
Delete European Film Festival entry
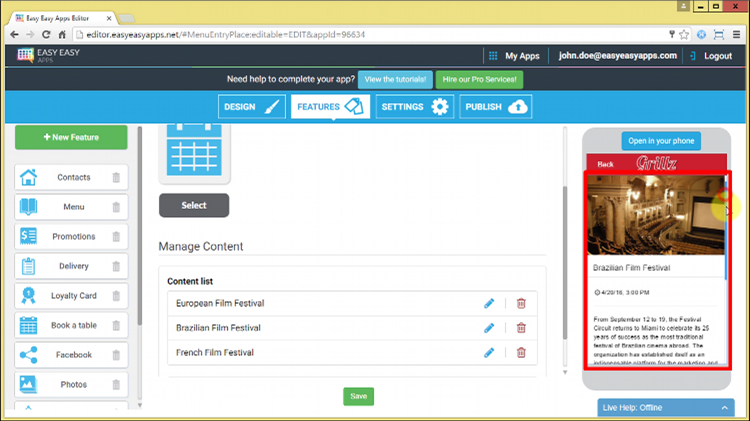tap(521, 303)
